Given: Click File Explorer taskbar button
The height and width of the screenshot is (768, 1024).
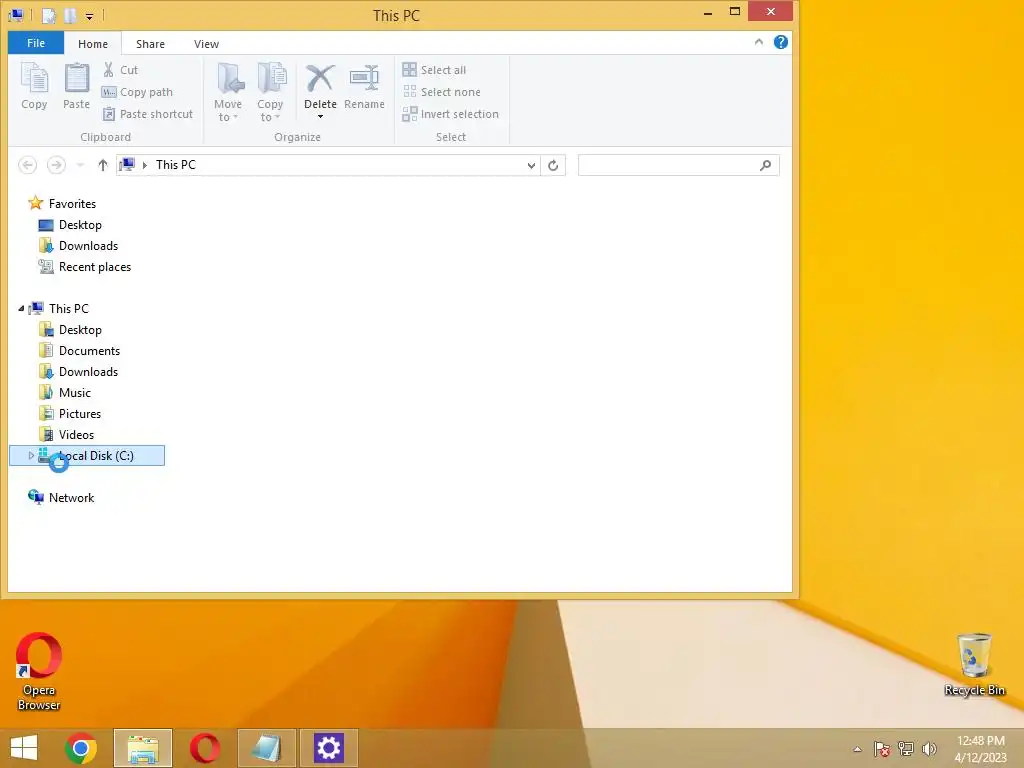Looking at the screenshot, I should click(x=143, y=748).
